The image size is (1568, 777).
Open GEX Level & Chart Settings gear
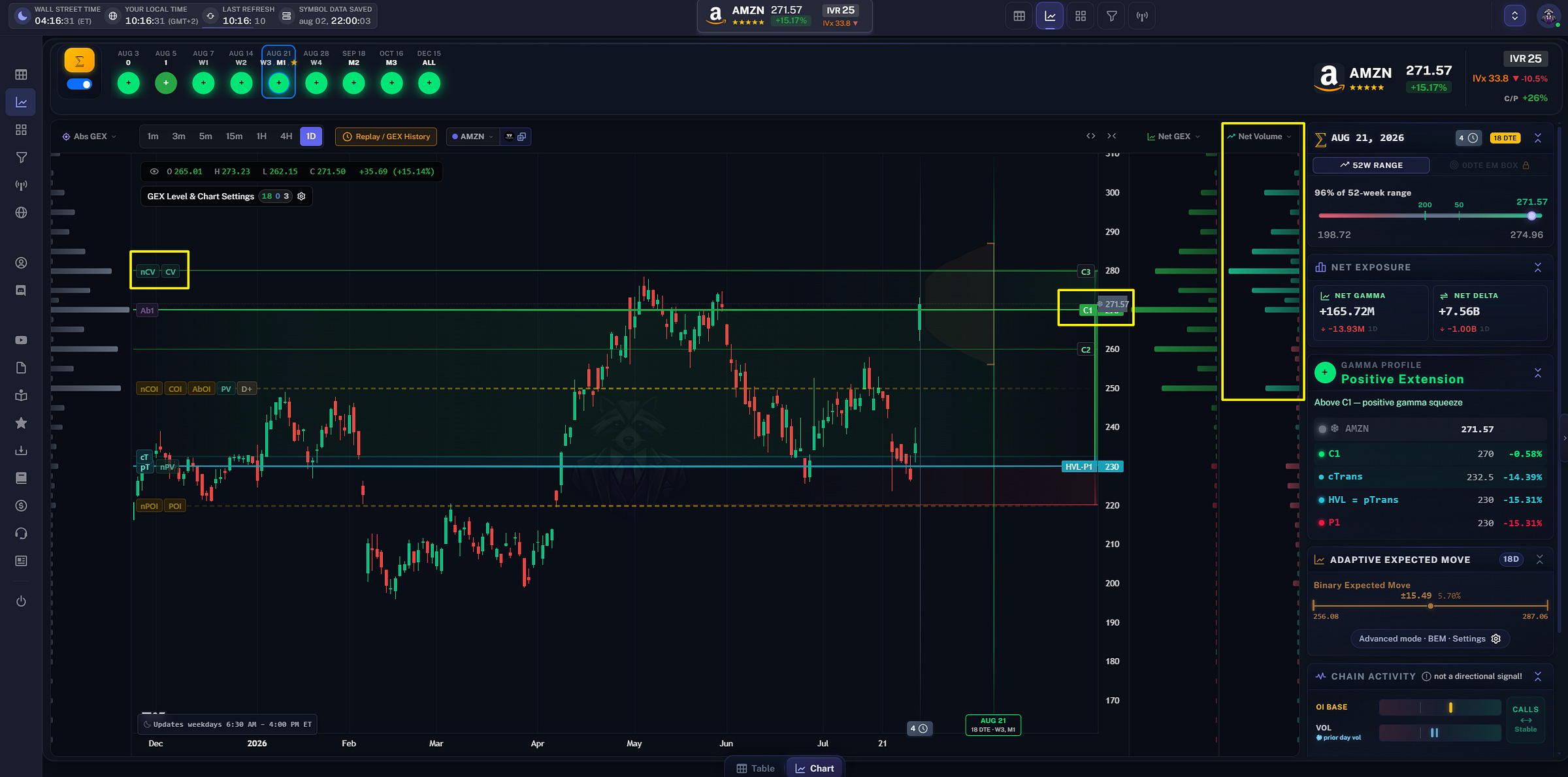pos(301,196)
